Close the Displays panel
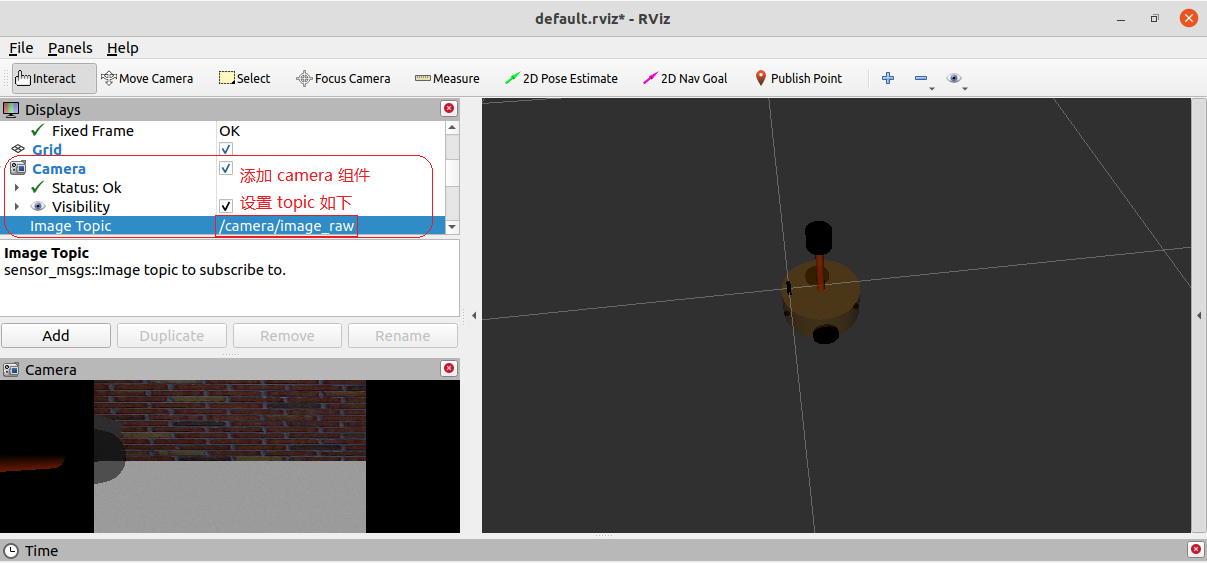This screenshot has height=563, width=1207. pos(449,109)
